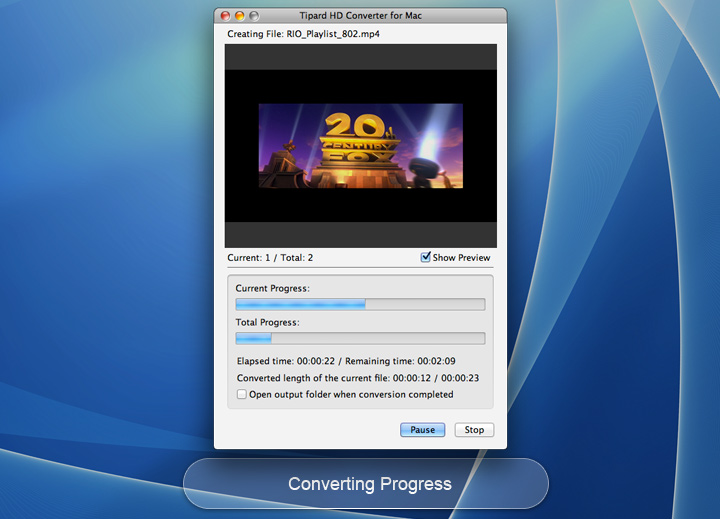
Task: Click the Total Progress bar
Action: click(x=360, y=338)
